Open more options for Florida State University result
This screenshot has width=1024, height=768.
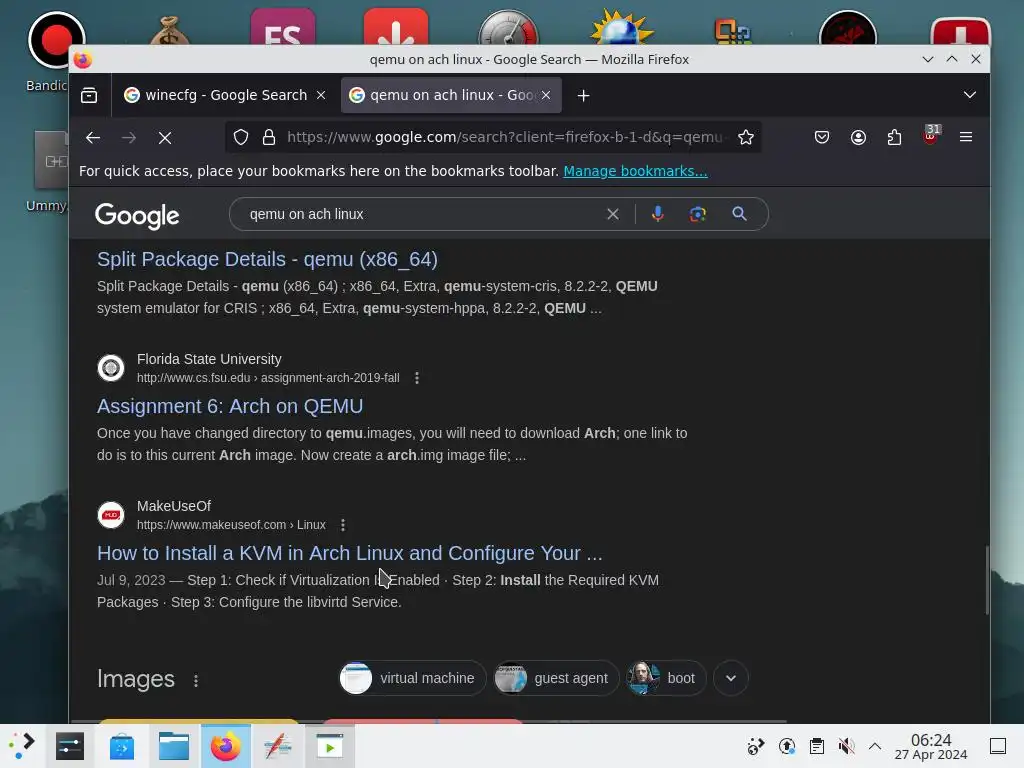coord(417,378)
